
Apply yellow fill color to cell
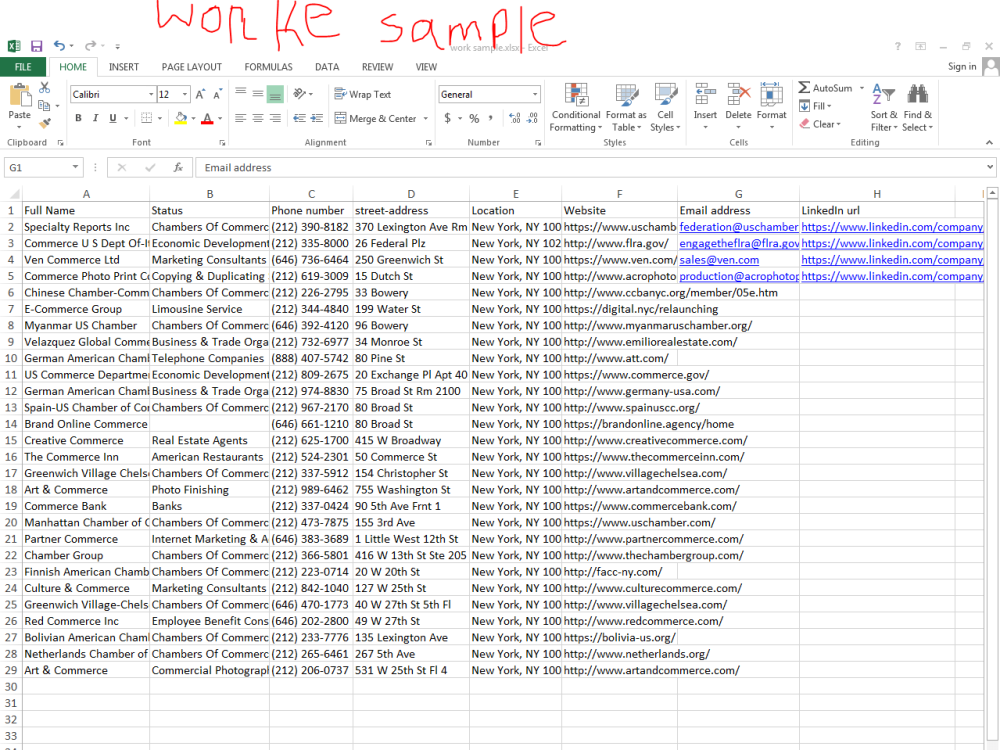tap(180, 118)
